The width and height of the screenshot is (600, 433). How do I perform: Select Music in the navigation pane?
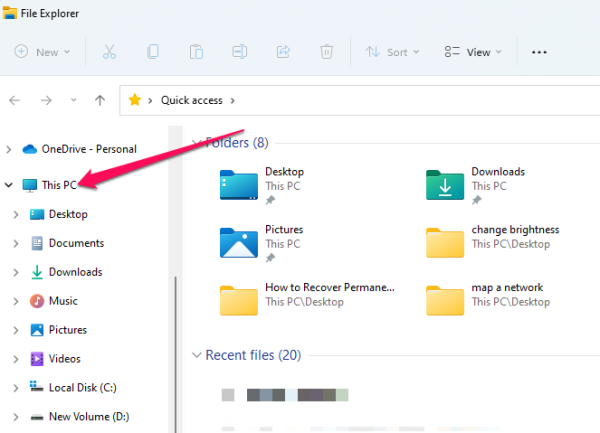63,301
